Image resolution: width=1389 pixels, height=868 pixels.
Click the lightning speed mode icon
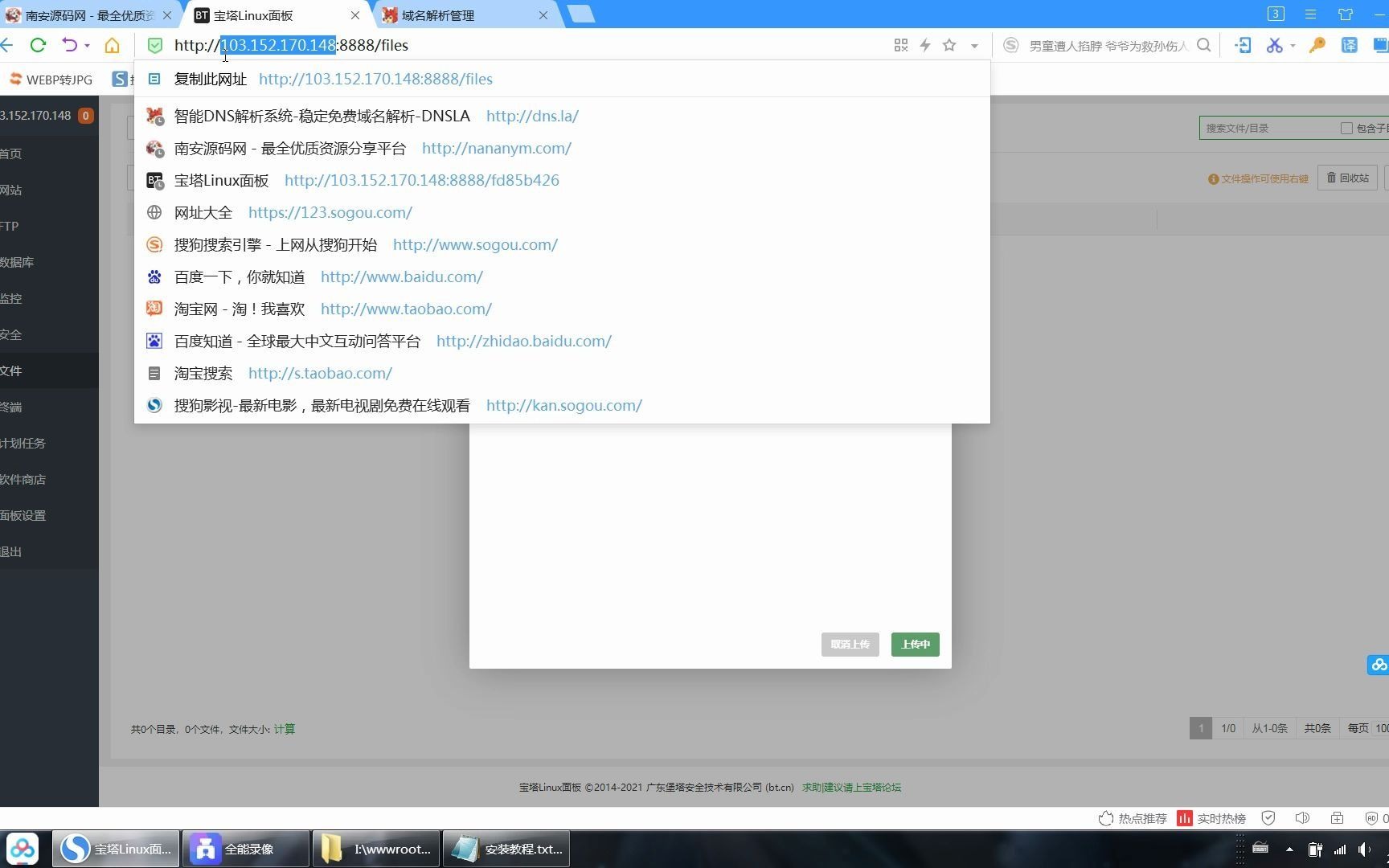click(925, 46)
